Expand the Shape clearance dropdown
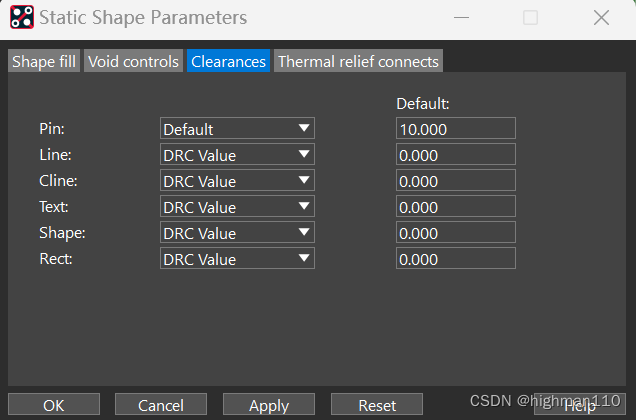Image resolution: width=636 pixels, height=420 pixels. tap(237, 233)
